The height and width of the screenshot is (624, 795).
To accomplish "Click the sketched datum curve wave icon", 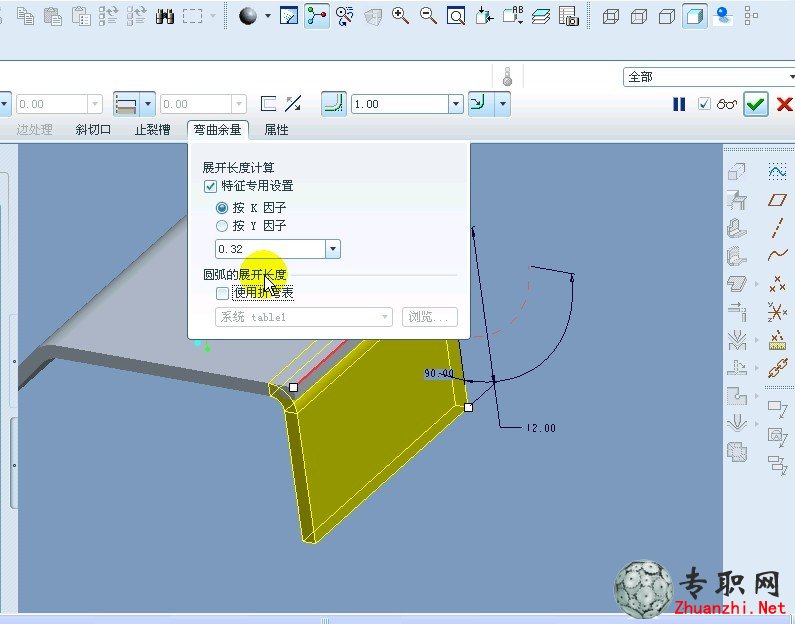I will pos(777,172).
